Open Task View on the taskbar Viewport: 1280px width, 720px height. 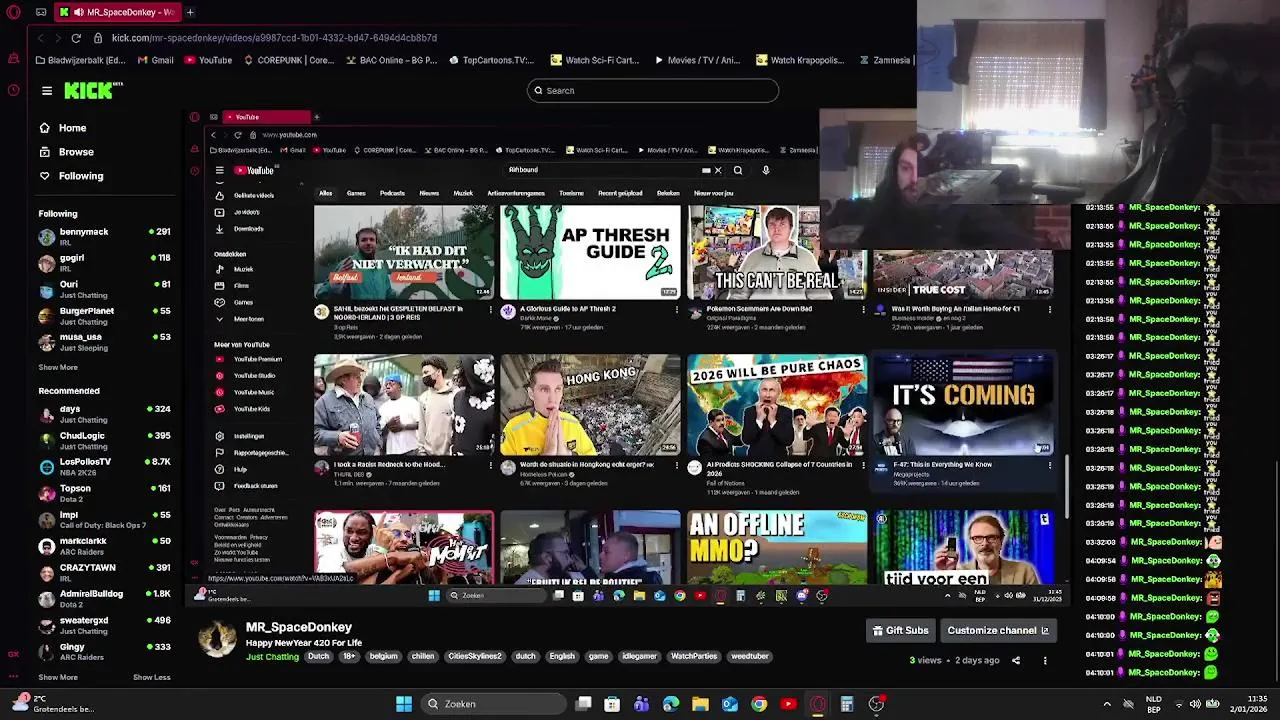tap(584, 704)
